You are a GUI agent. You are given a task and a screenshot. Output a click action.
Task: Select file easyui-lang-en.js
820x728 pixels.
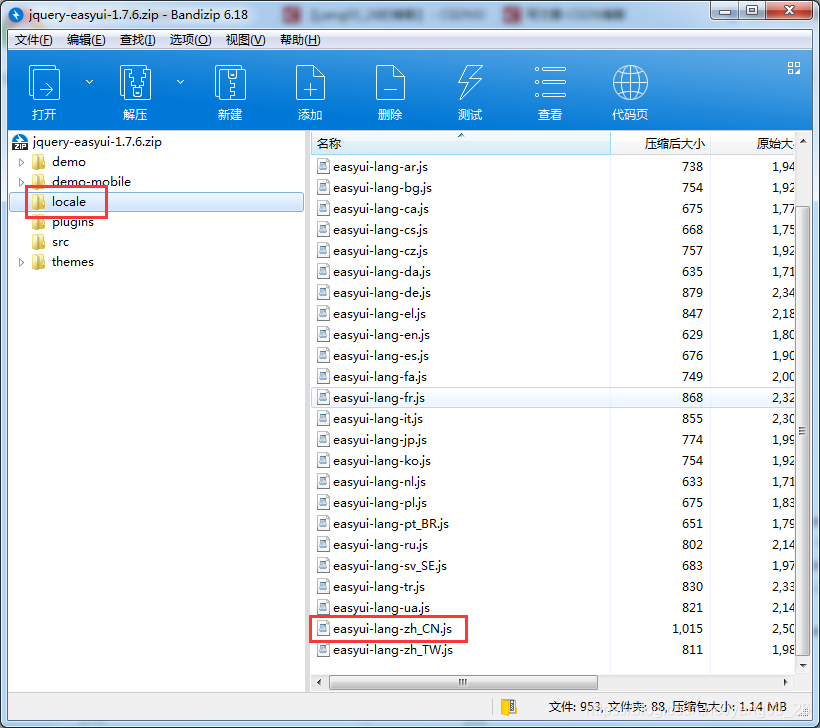click(381, 335)
